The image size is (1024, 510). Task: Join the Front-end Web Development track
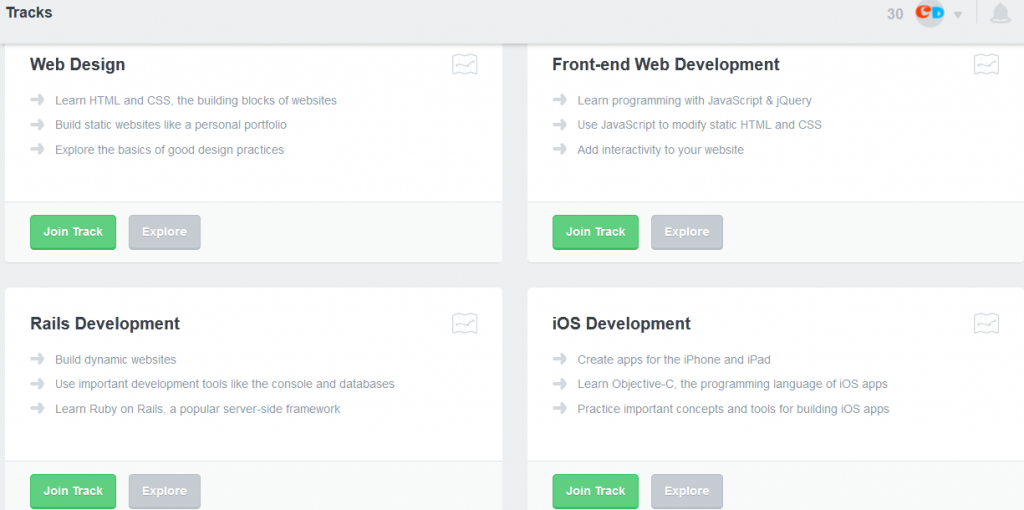point(595,232)
